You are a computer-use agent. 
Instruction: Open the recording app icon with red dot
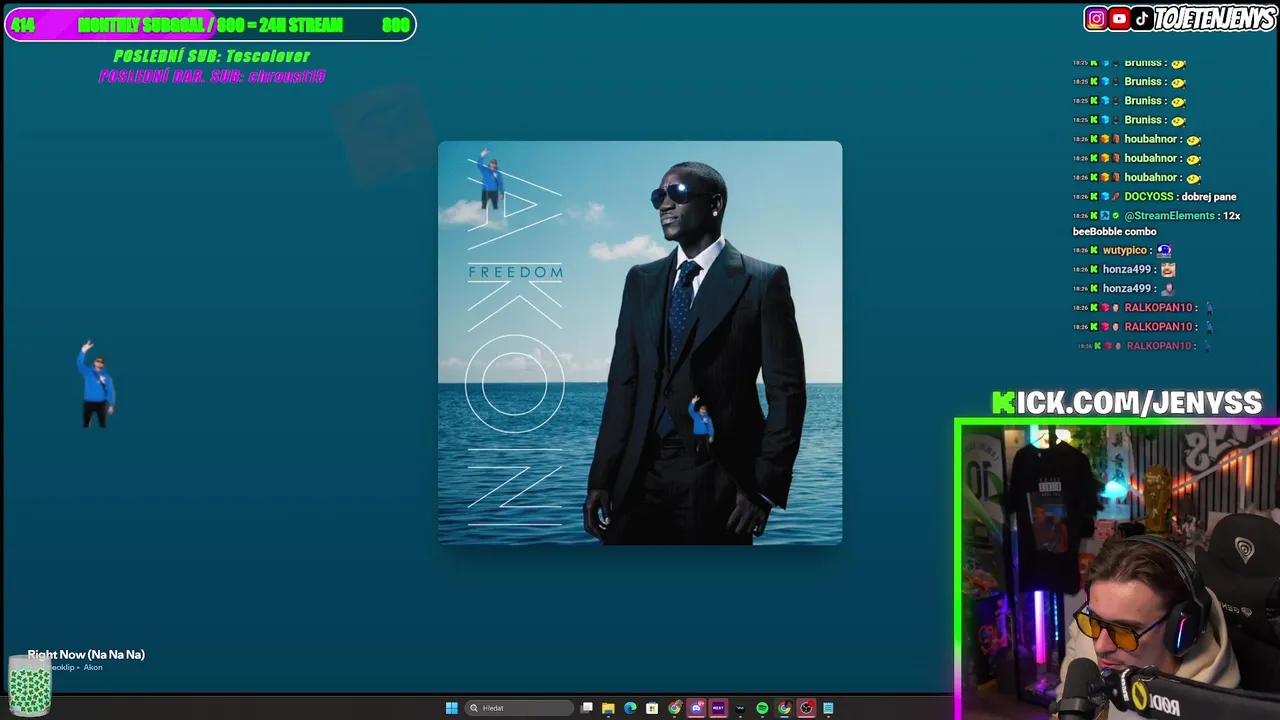click(806, 708)
